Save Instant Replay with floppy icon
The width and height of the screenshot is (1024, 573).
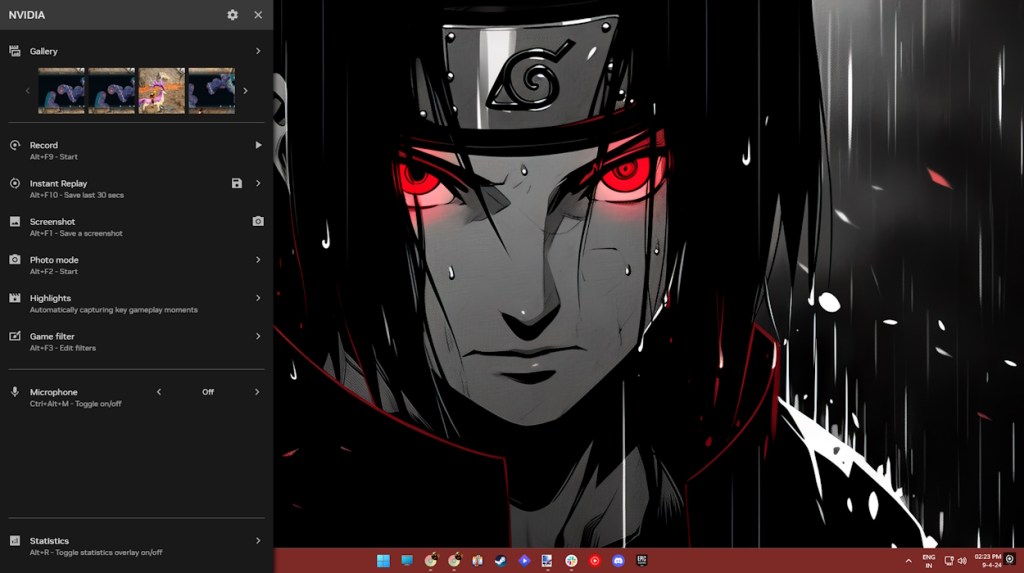[x=236, y=184]
